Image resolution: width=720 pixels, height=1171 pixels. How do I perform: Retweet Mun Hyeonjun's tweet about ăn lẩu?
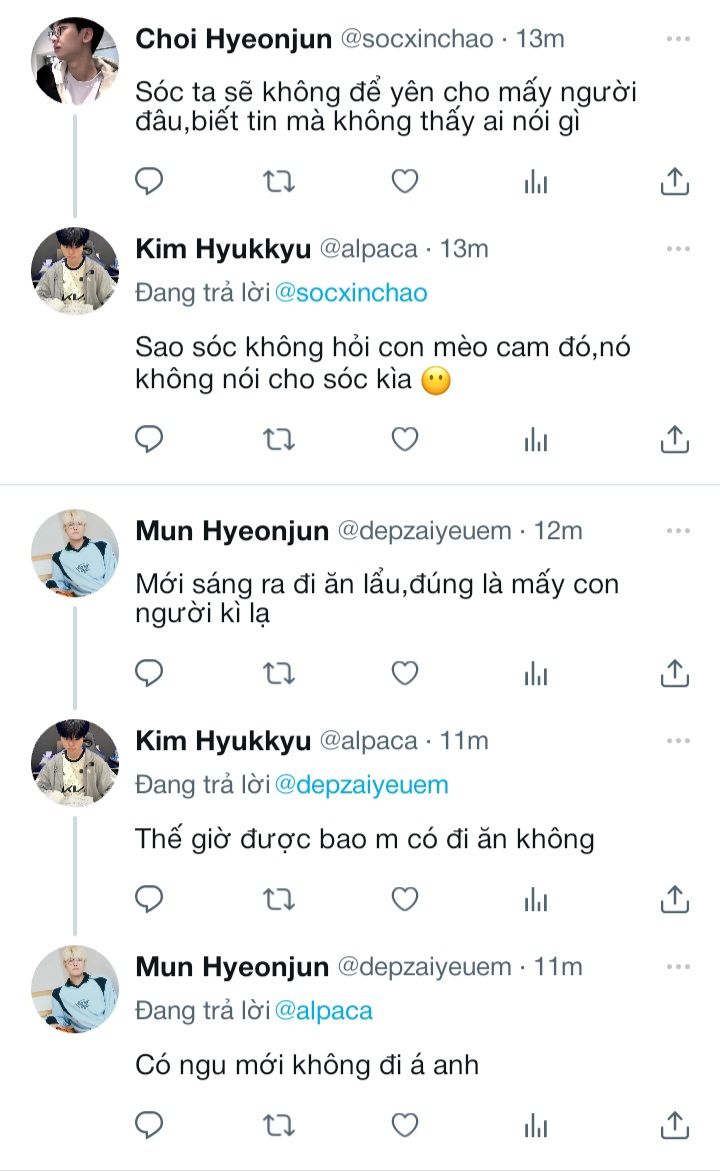click(x=277, y=673)
